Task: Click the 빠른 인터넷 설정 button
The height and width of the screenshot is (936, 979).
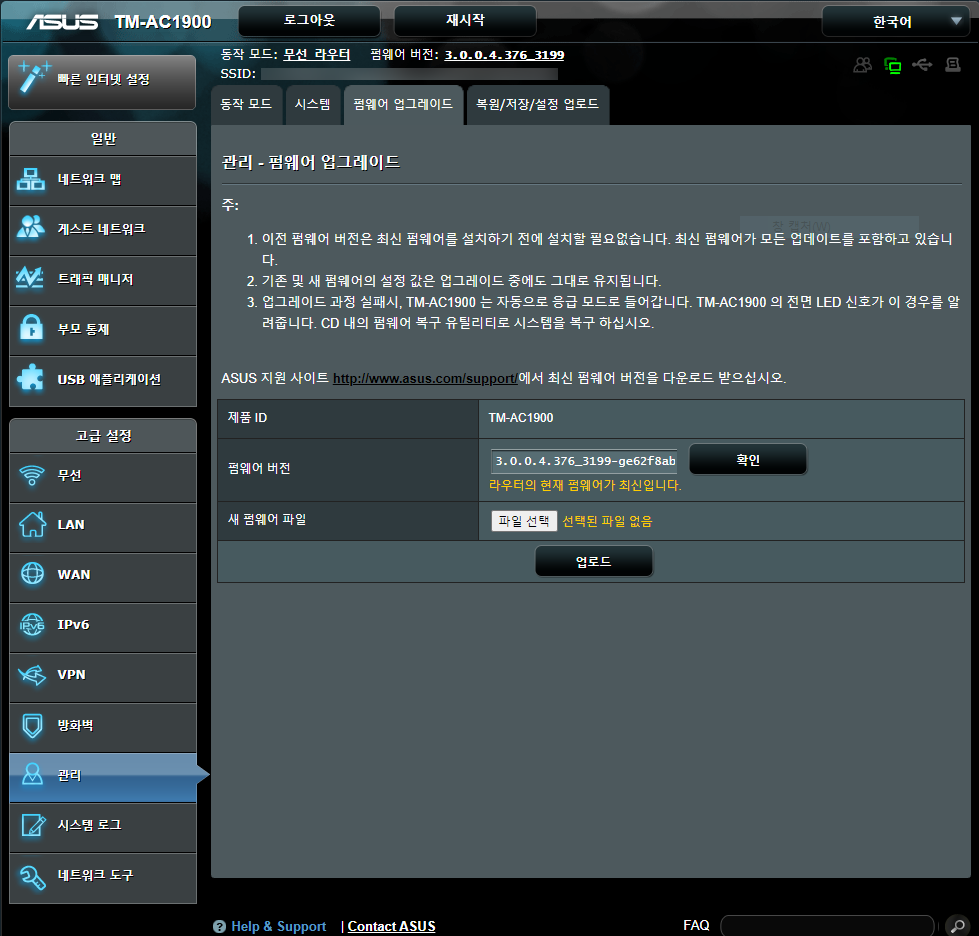Action: point(102,82)
